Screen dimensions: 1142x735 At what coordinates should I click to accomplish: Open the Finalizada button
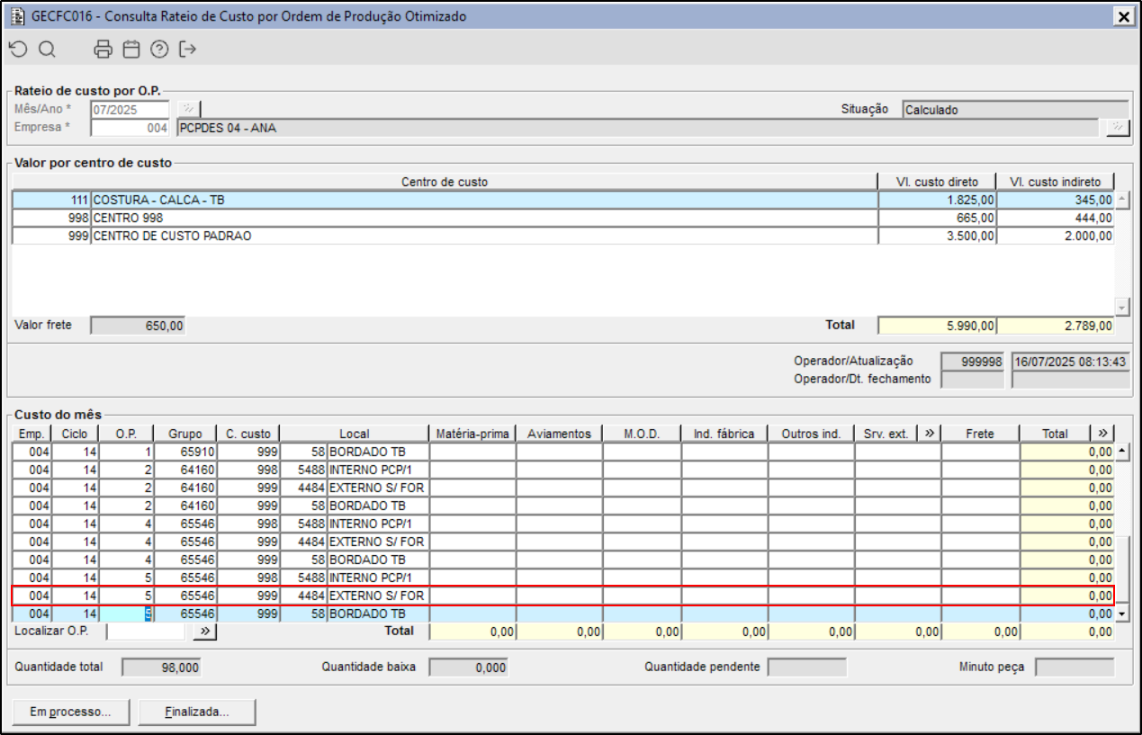pos(197,712)
